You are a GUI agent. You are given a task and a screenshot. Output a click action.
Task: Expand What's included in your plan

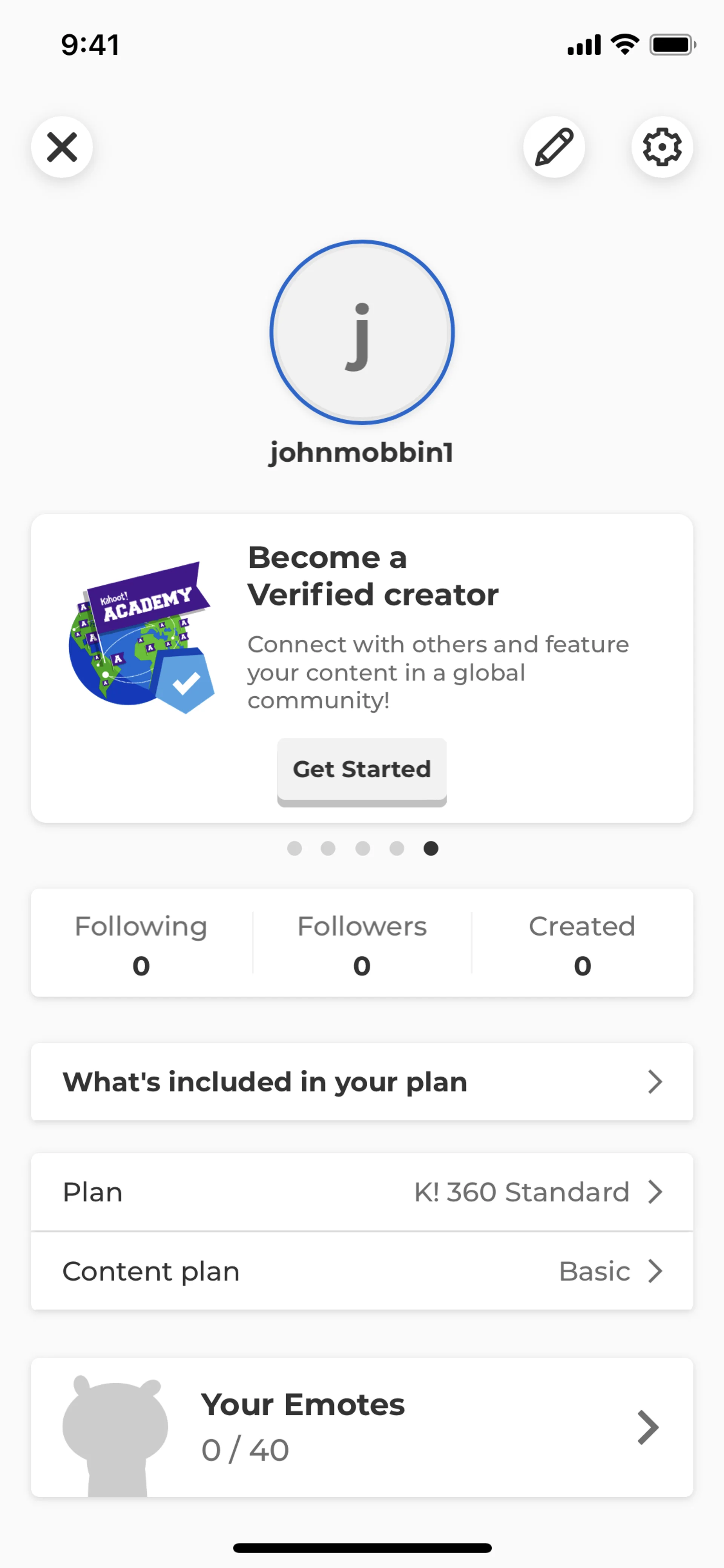point(362,1082)
